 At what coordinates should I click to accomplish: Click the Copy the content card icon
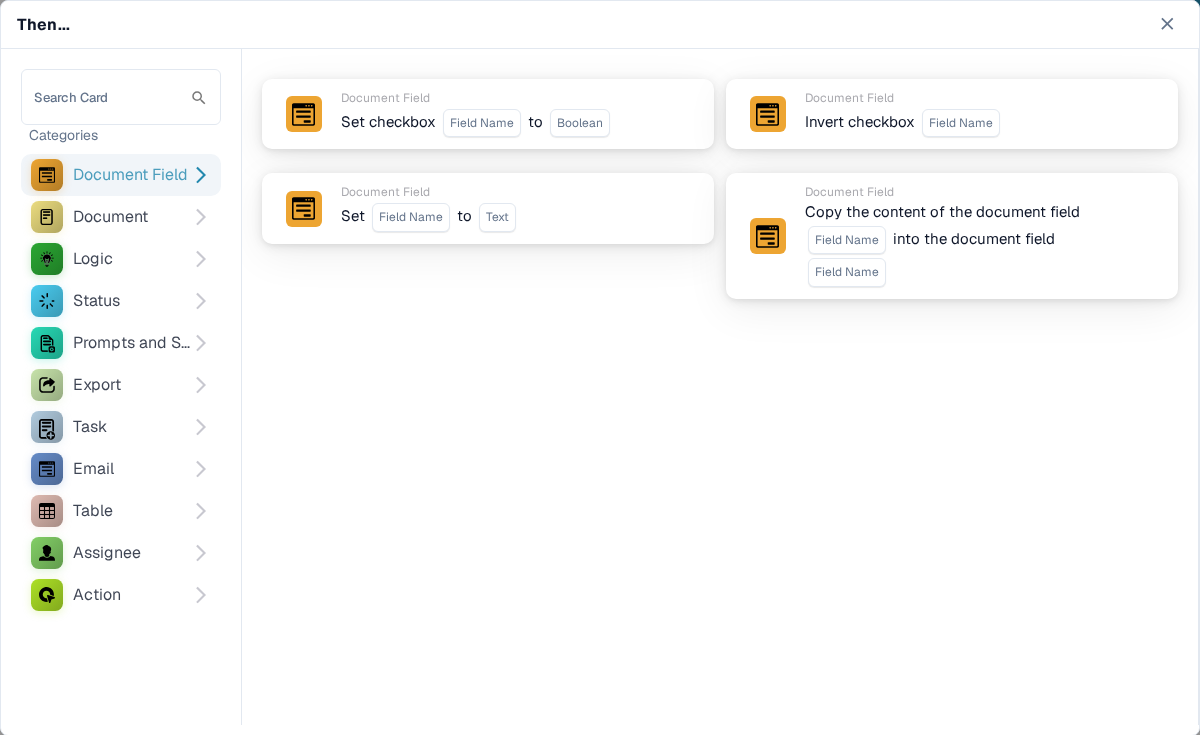pos(768,236)
